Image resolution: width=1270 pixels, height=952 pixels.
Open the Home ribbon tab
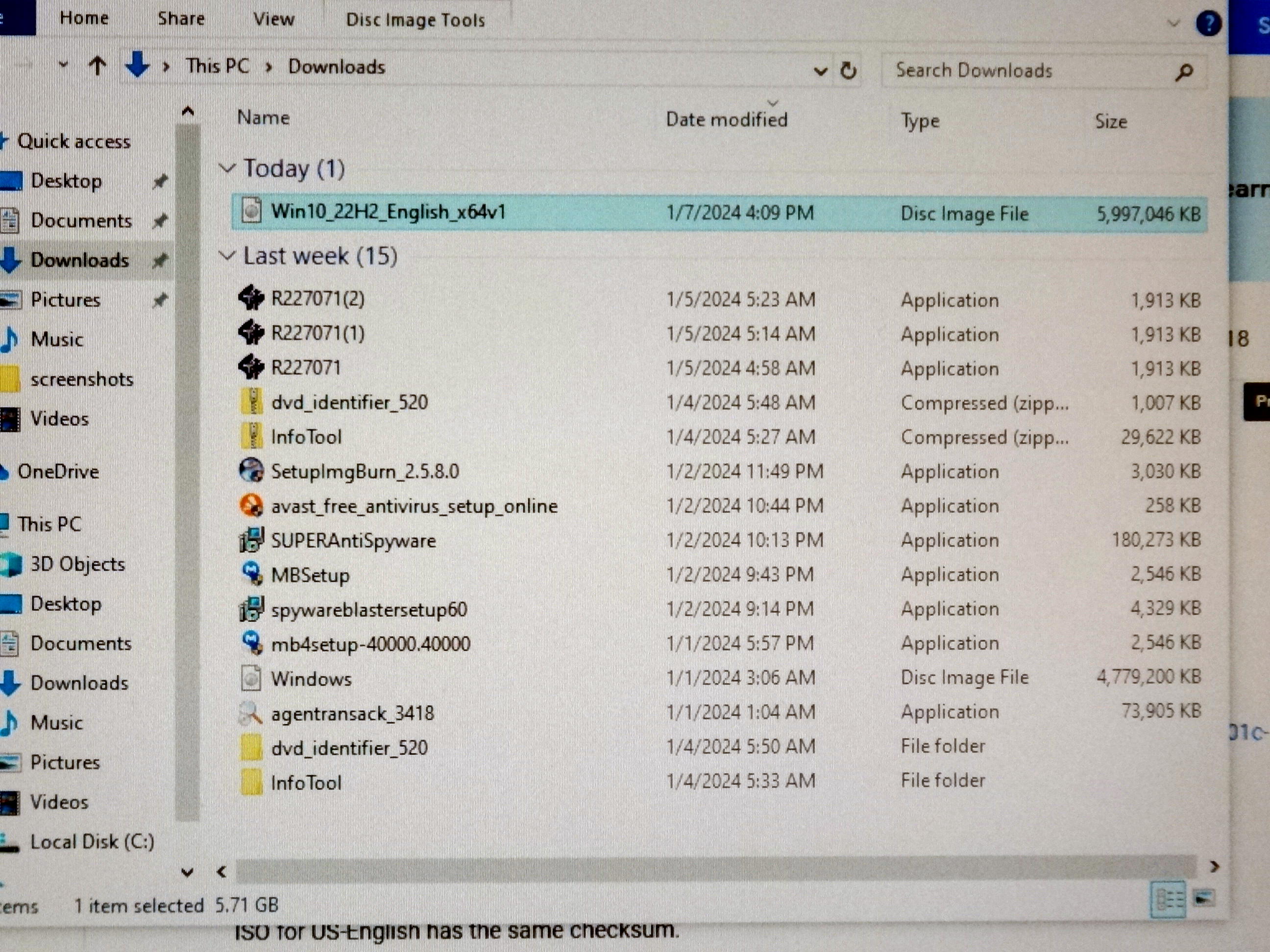click(x=84, y=18)
